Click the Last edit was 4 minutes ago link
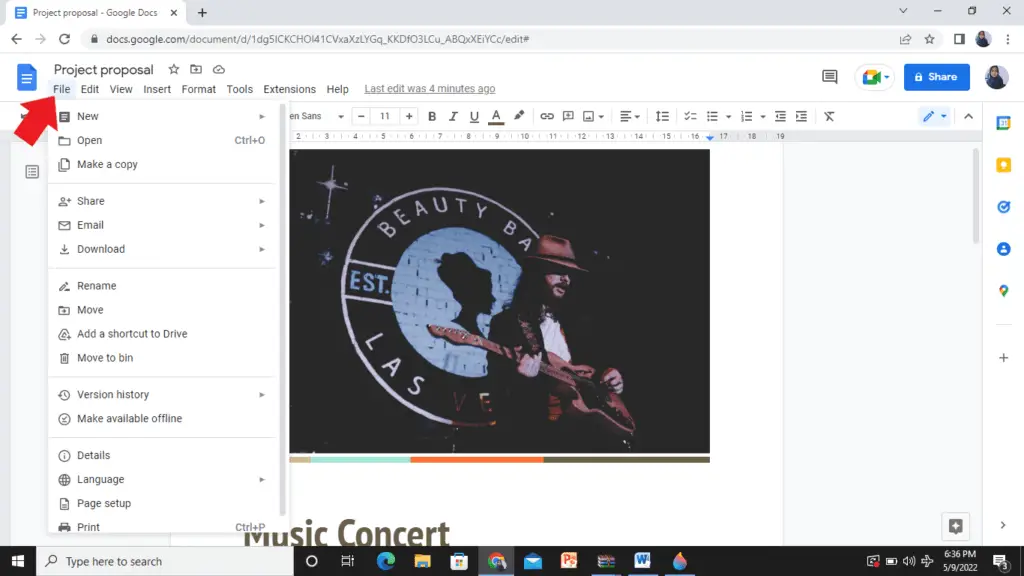Screen dimensions: 1024x576 click(430, 88)
